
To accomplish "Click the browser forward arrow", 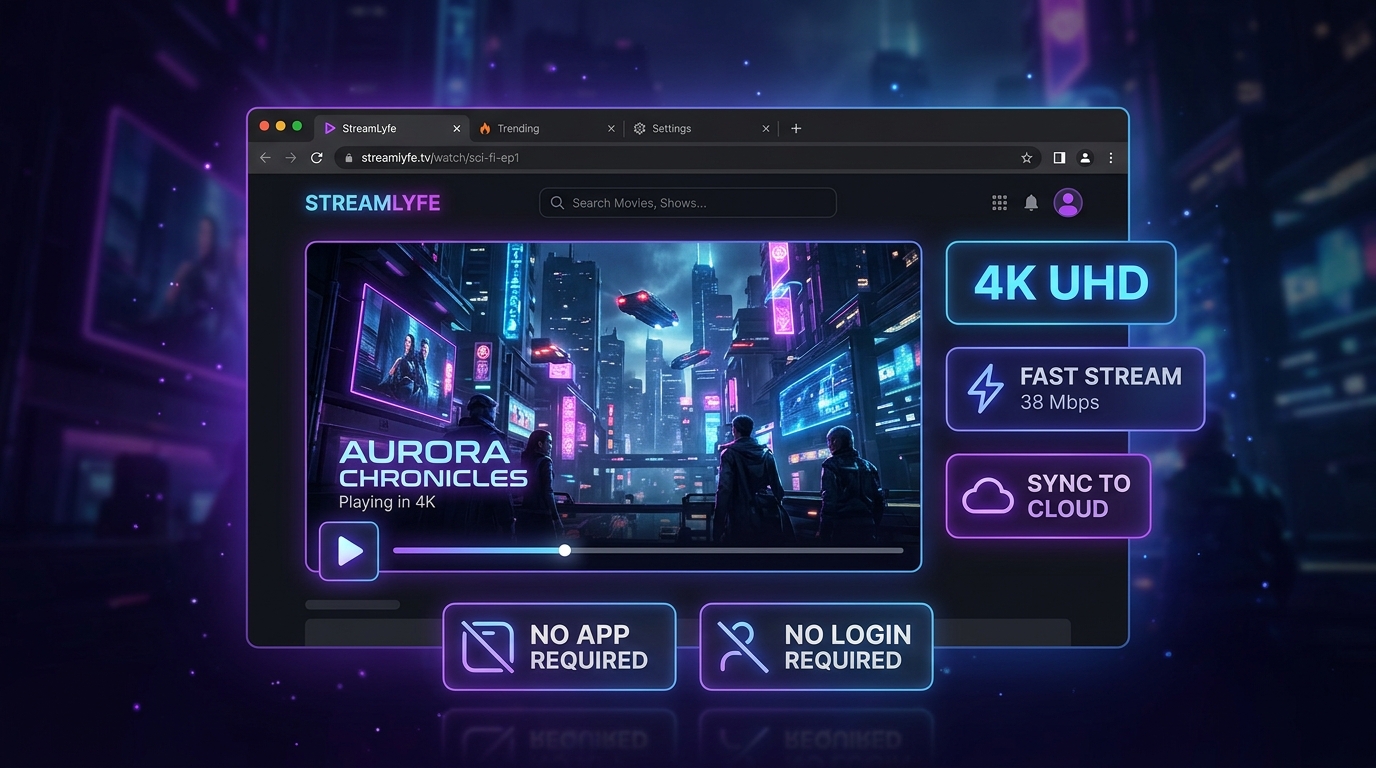I will coord(291,158).
